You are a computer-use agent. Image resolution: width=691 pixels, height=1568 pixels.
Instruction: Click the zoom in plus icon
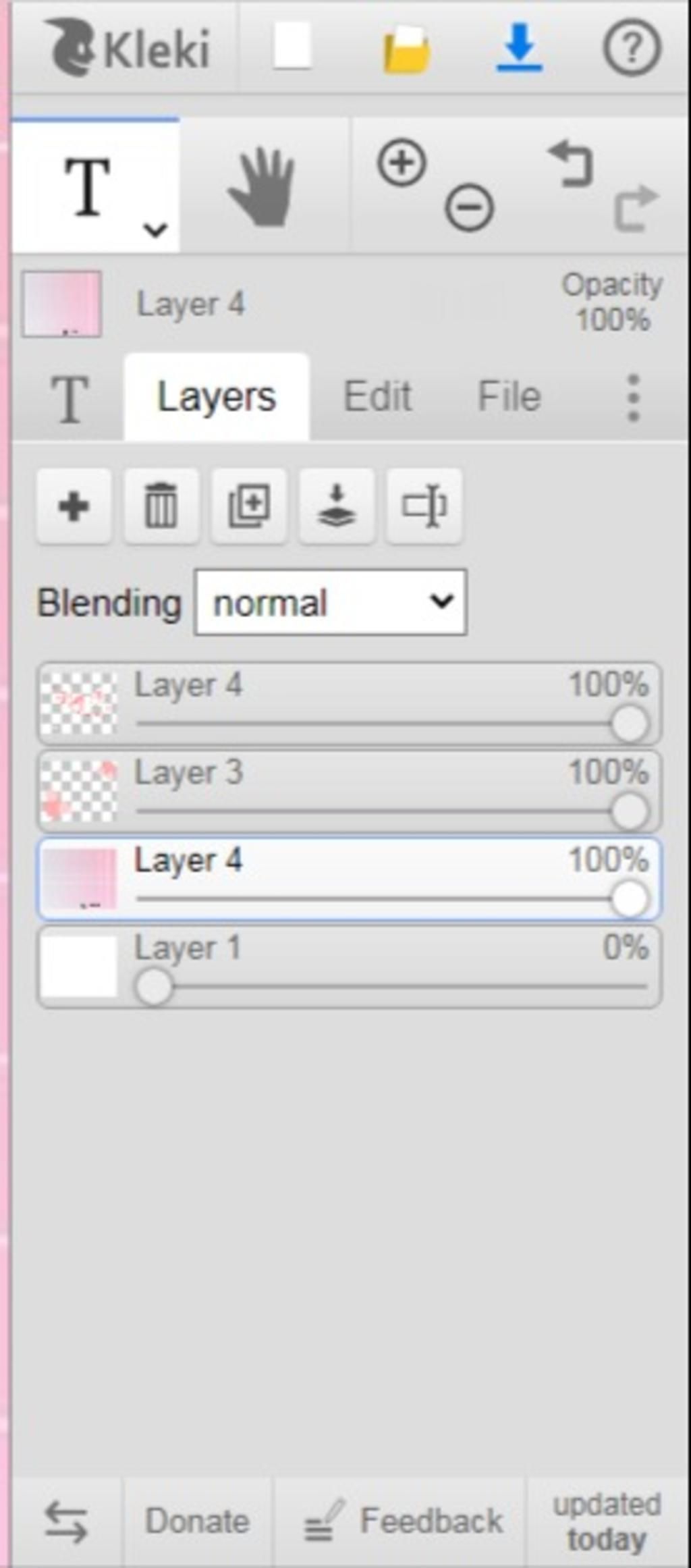(x=402, y=163)
